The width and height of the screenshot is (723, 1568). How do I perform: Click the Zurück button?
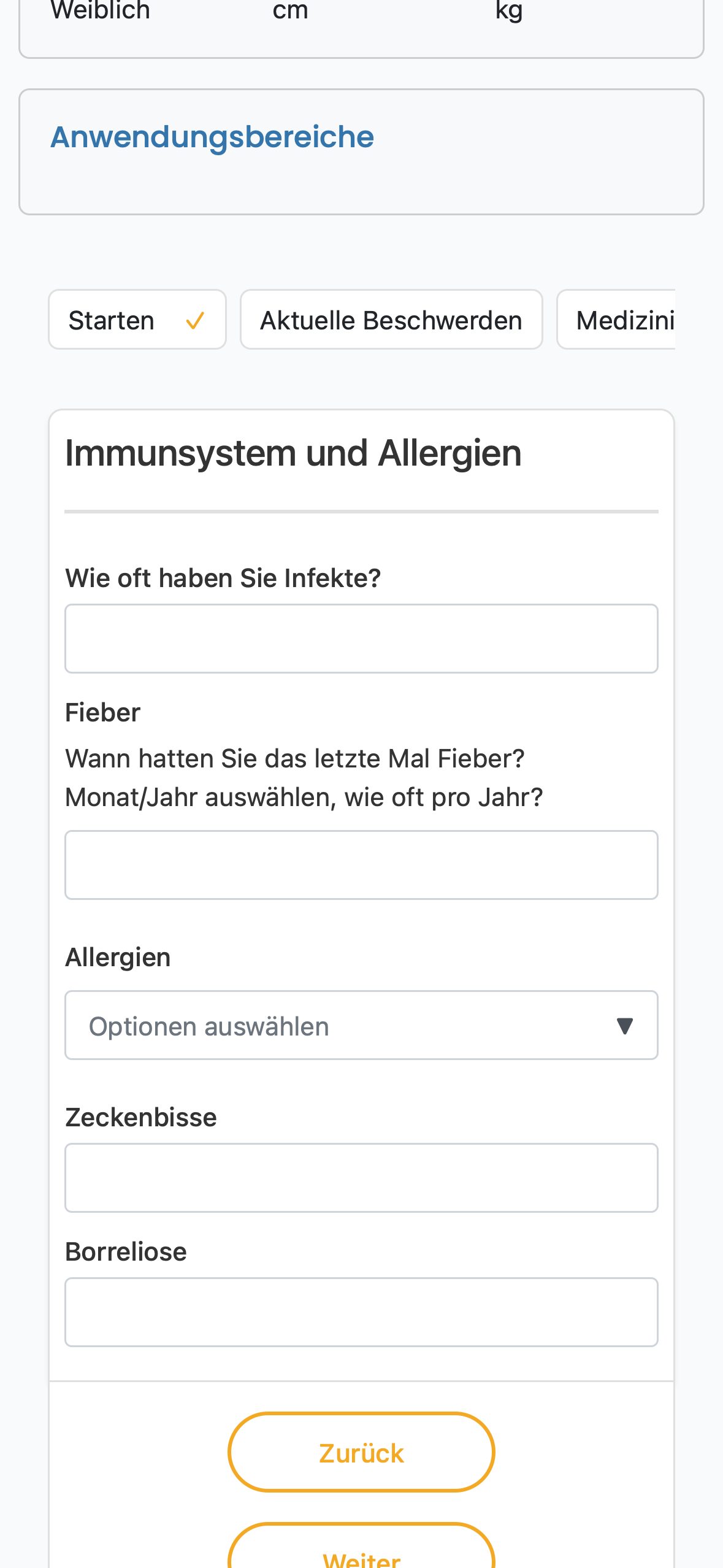click(361, 1452)
